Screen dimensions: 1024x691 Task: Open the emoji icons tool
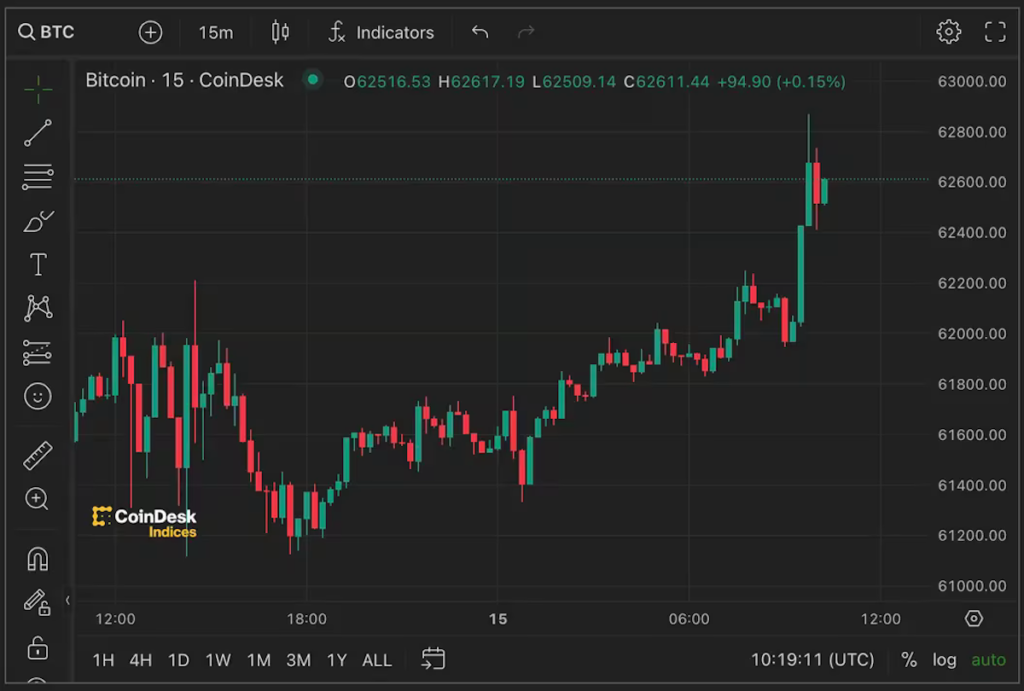click(x=38, y=396)
